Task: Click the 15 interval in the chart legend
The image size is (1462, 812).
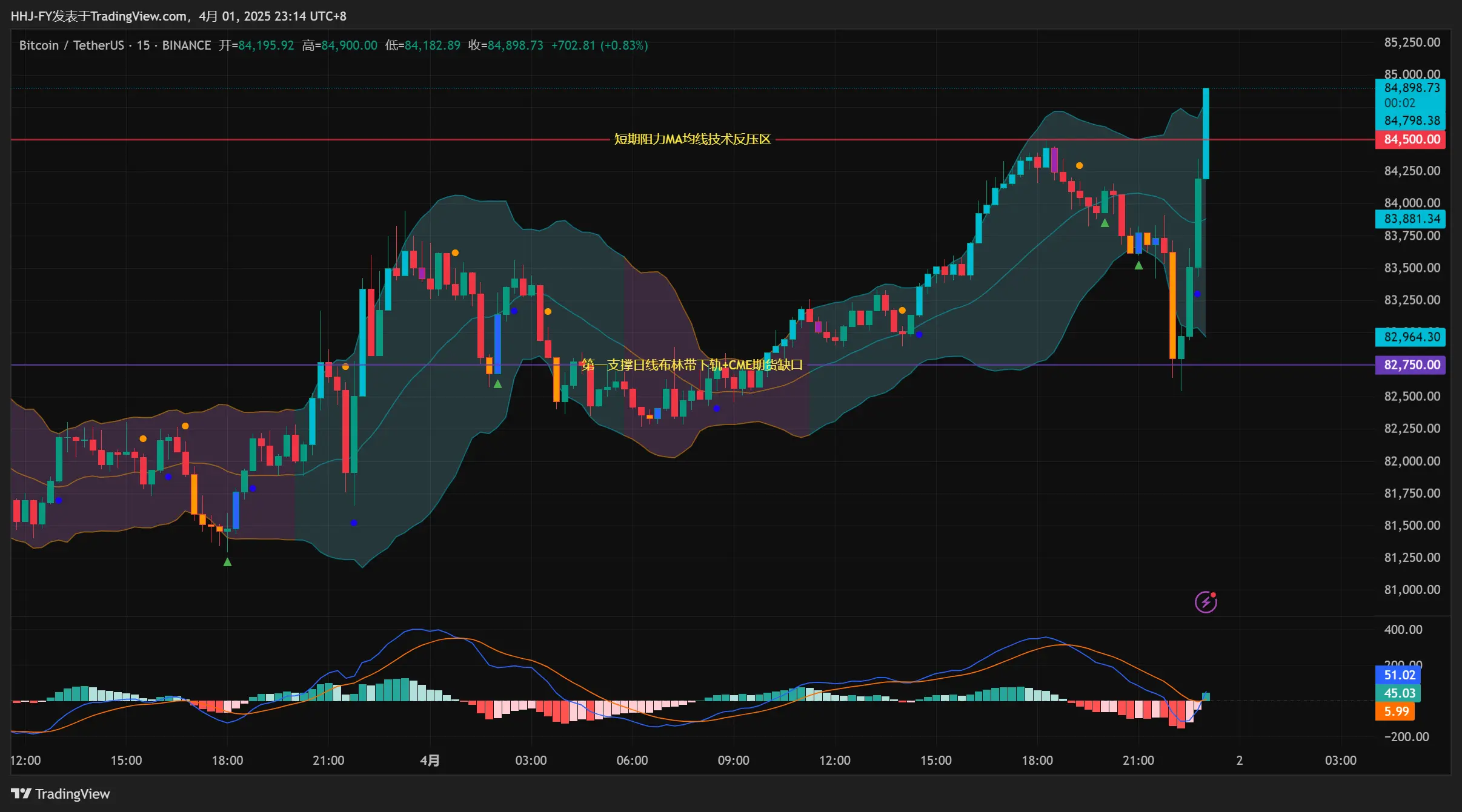Action: 143,45
